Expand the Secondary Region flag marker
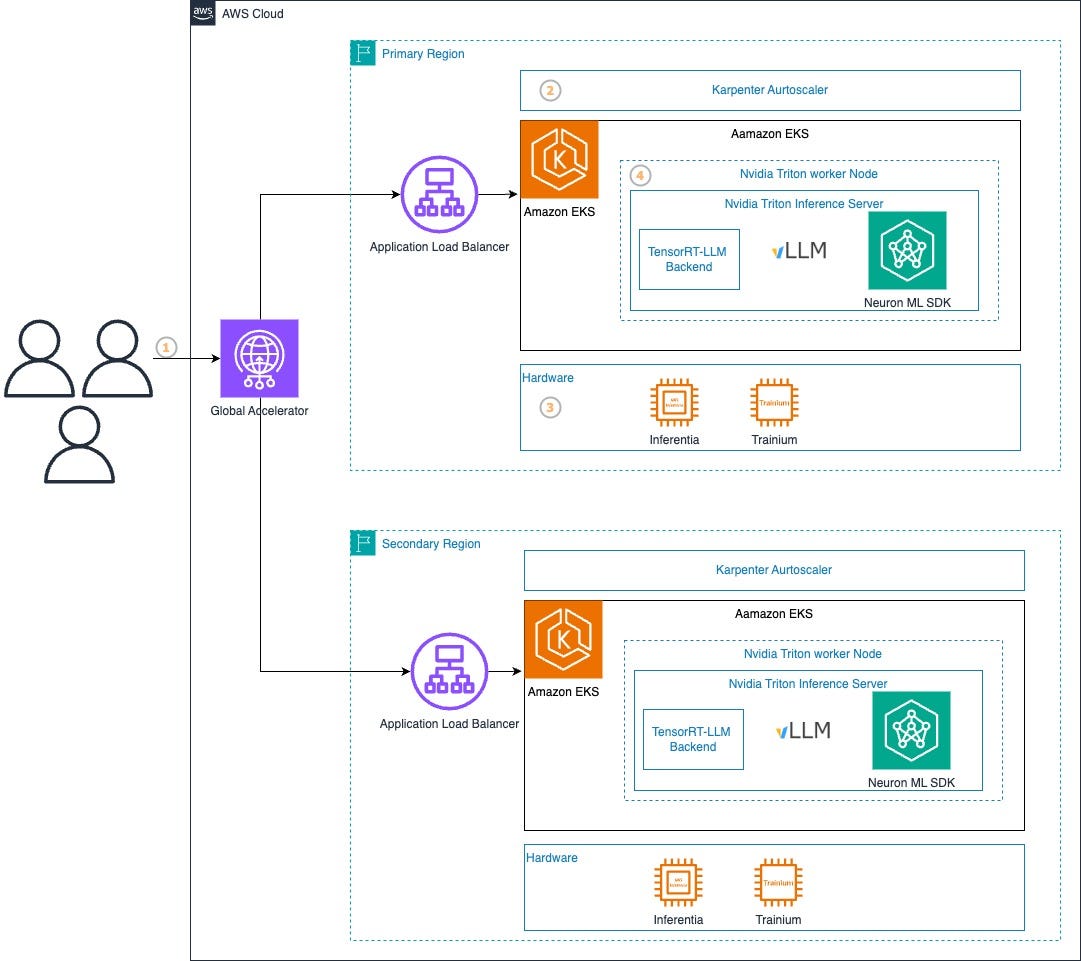Viewport: 1081px width, 961px height. (360, 542)
